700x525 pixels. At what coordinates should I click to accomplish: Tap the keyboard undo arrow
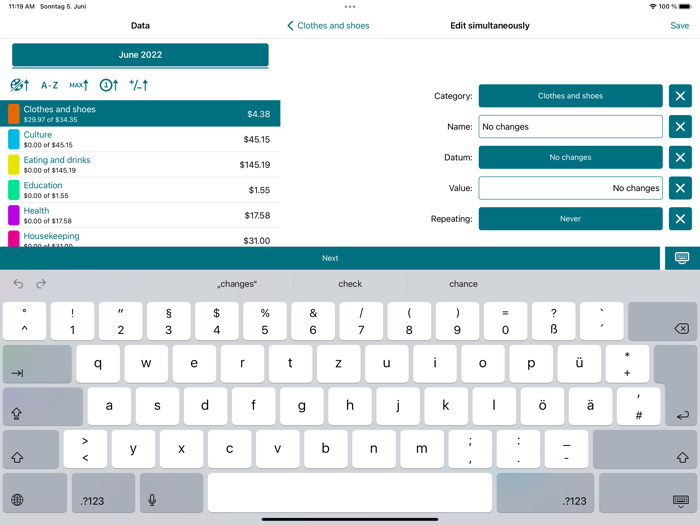[x=18, y=284]
